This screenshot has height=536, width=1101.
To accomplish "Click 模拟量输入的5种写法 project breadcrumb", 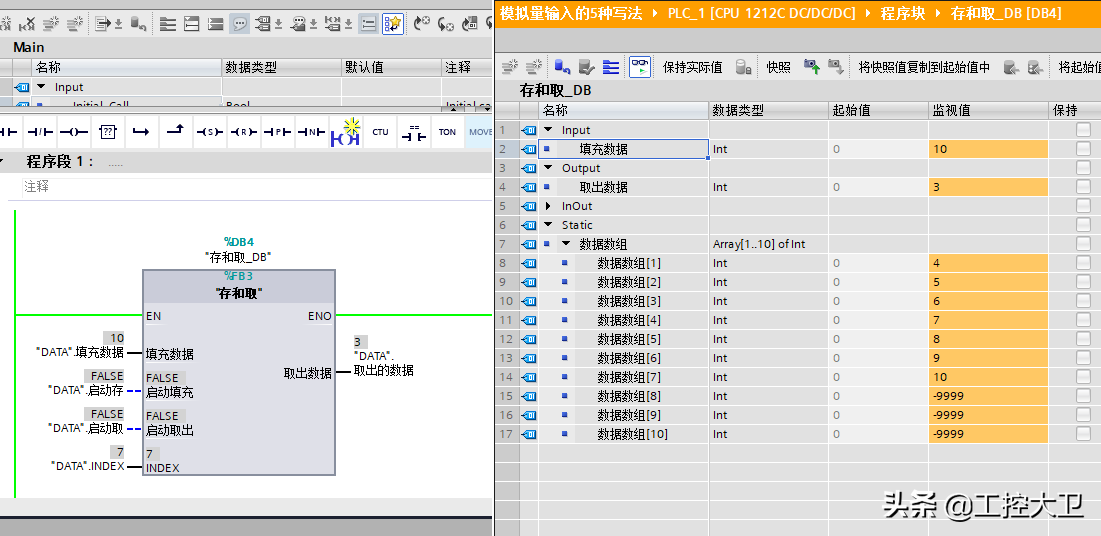I will point(571,13).
